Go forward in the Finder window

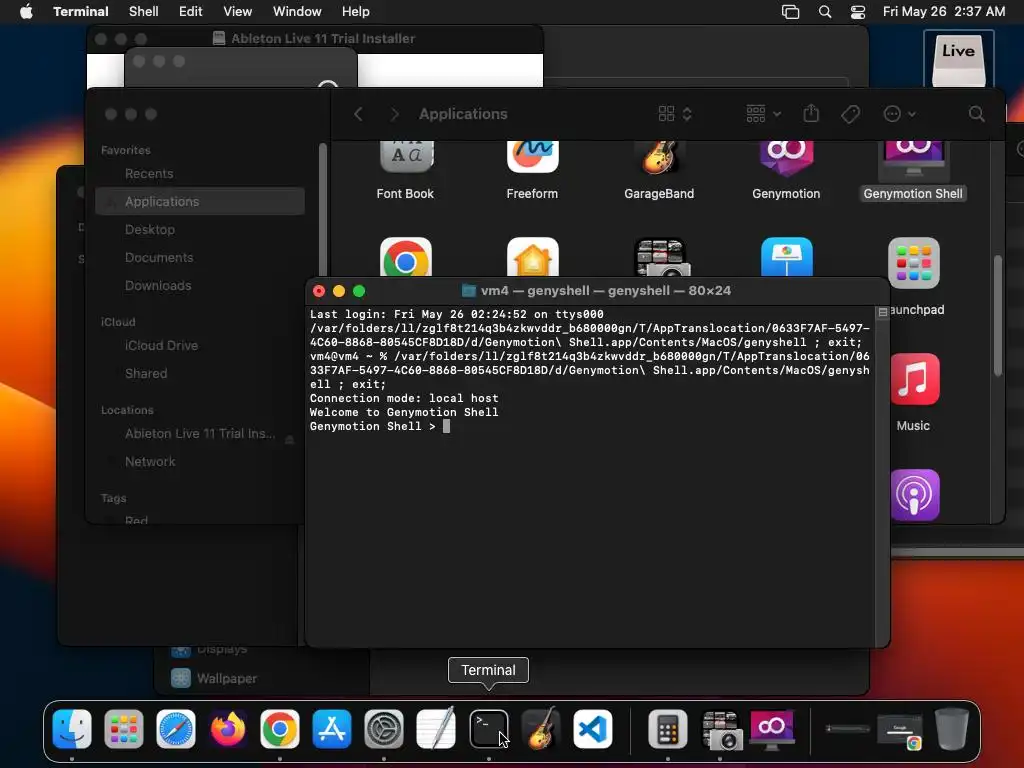(x=394, y=114)
